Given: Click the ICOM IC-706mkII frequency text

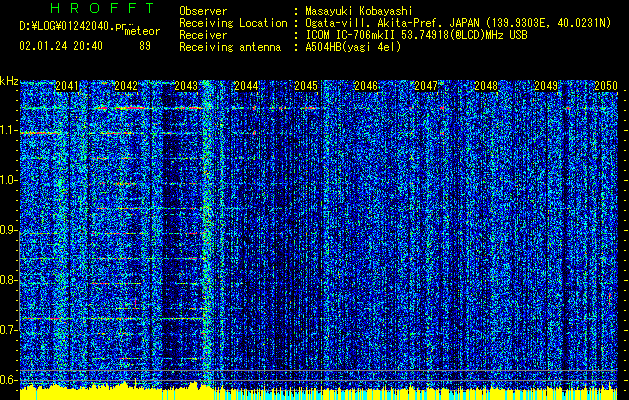Looking at the screenshot, I should [416, 35].
